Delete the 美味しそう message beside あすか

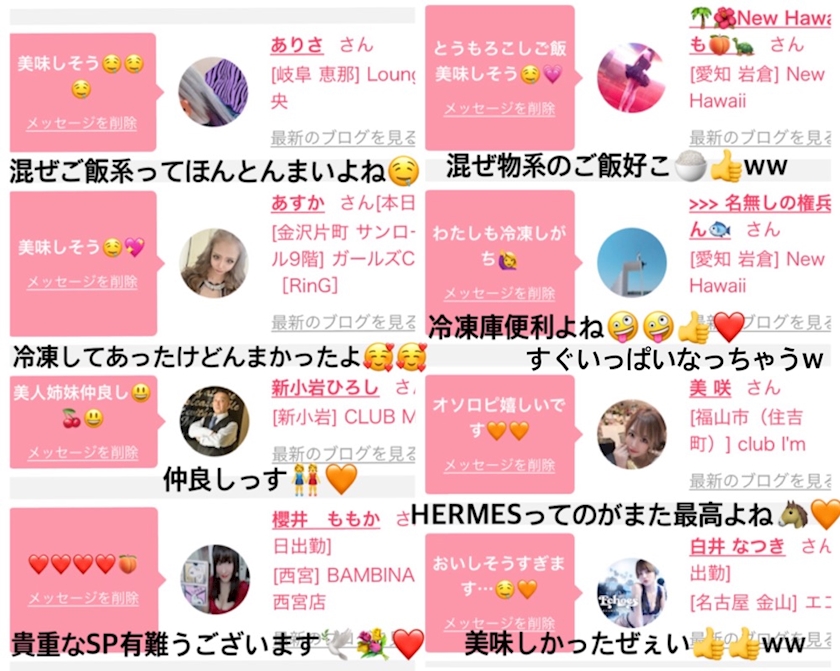coord(82,282)
